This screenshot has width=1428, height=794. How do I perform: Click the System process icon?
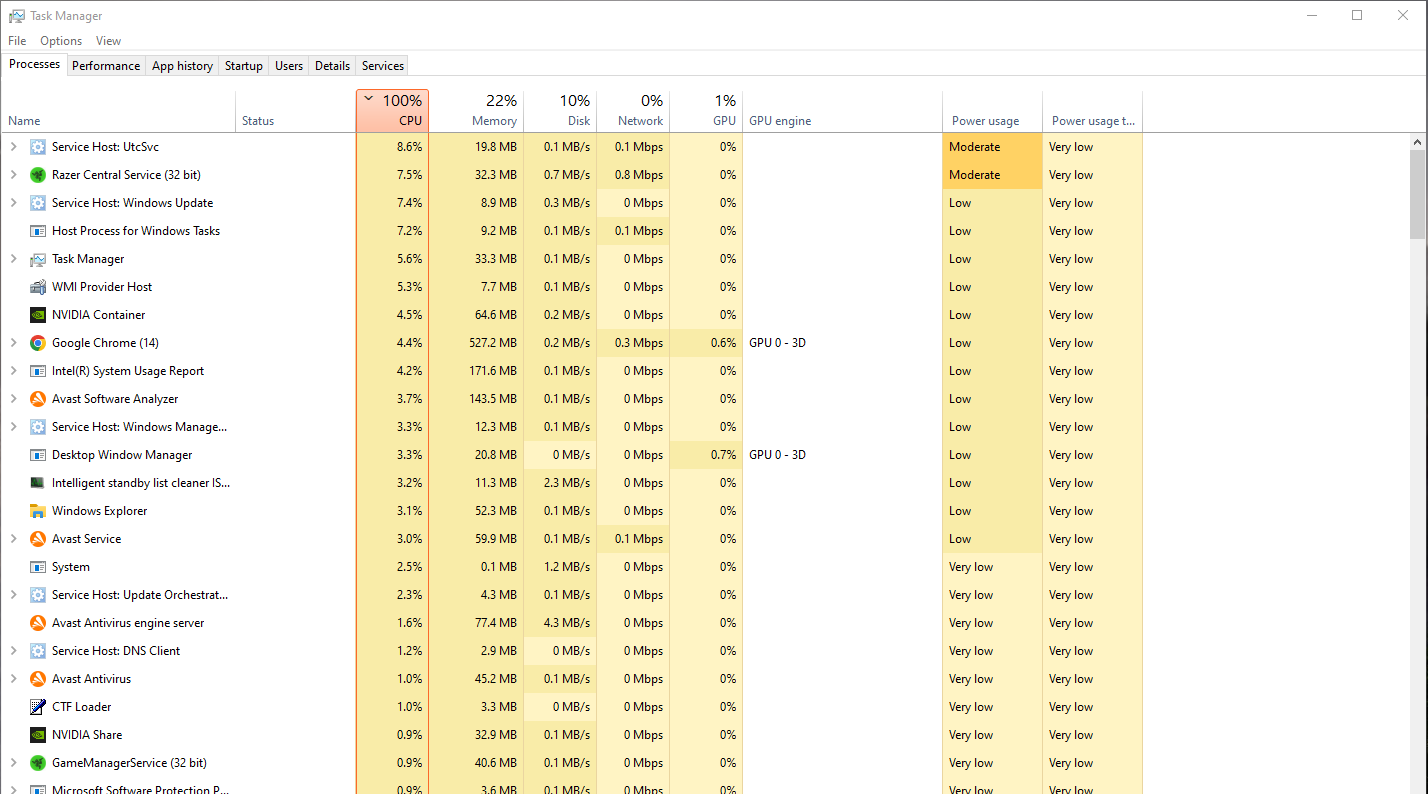tap(38, 567)
